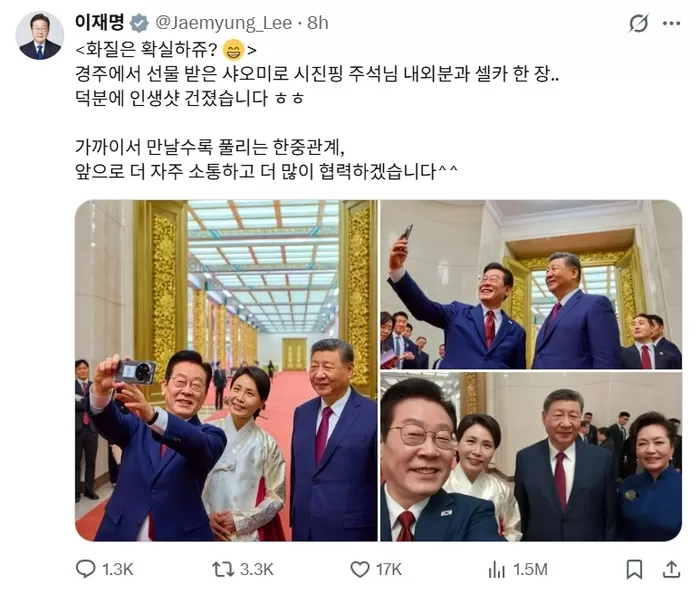Open the 8h timestamp link
The image size is (700, 594).
(317, 23)
